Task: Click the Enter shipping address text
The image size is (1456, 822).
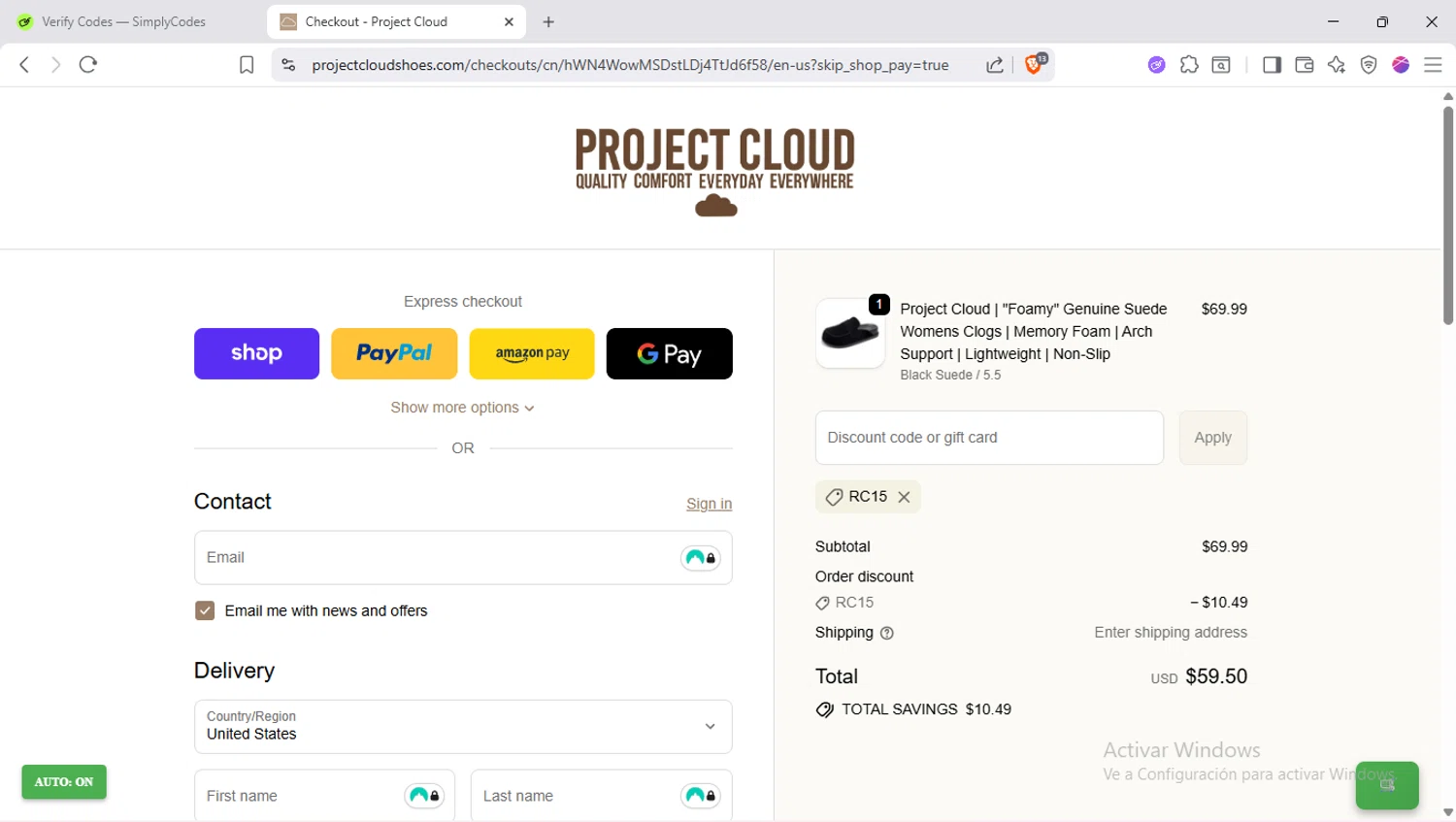Action: (1171, 633)
